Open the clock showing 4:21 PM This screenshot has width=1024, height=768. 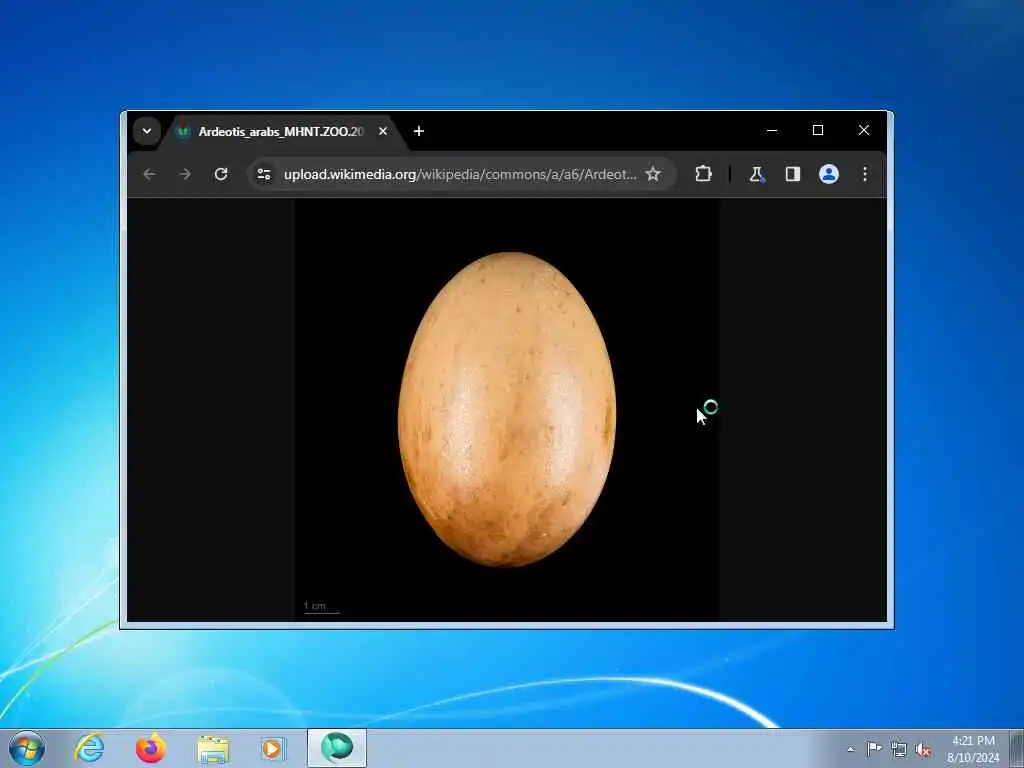[973, 749]
